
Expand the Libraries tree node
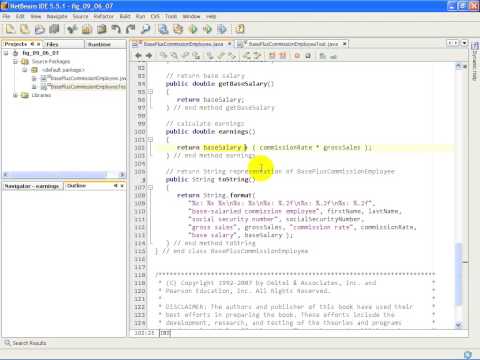[15, 95]
